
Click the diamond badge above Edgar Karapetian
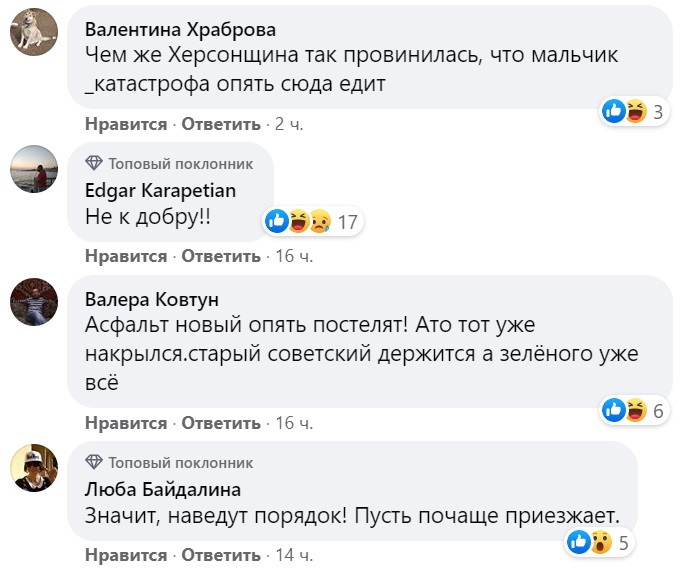(x=94, y=163)
